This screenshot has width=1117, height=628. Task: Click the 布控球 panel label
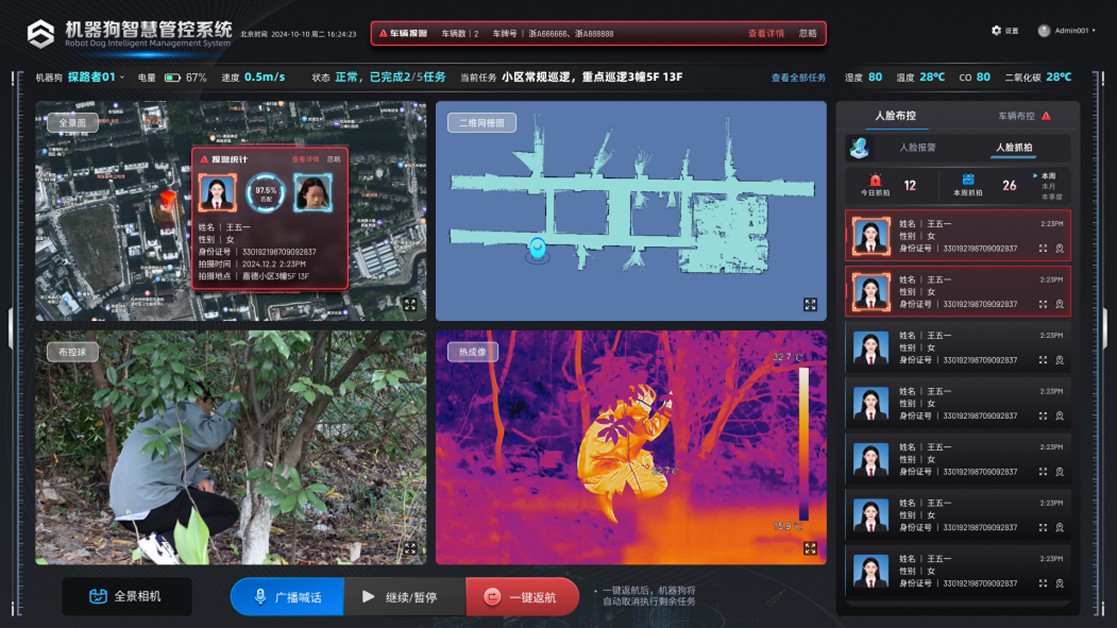pos(73,352)
